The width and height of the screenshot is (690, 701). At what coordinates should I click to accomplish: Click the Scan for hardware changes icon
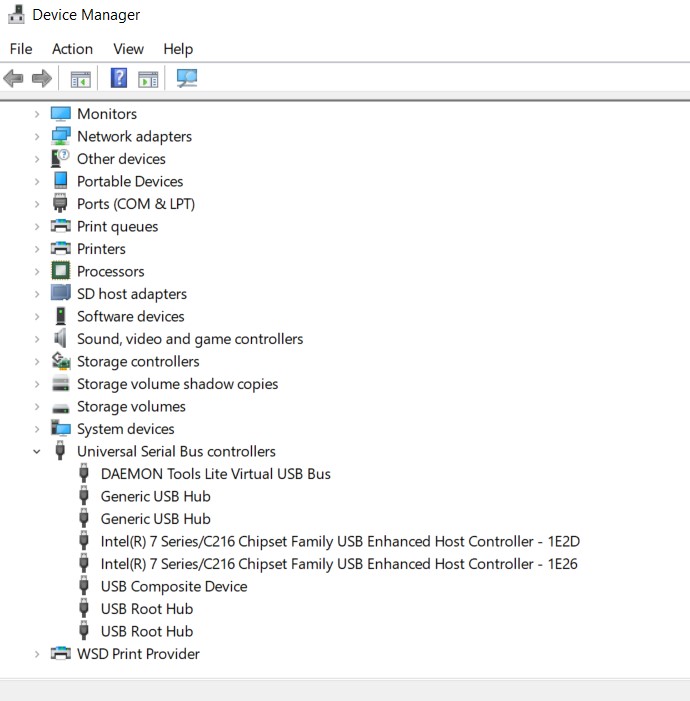pyautogui.click(x=186, y=78)
